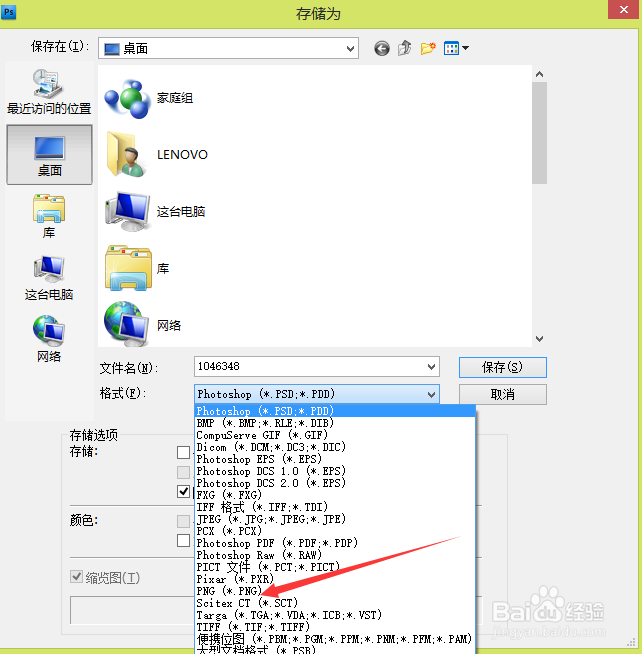Select This PC item in file list
This screenshot has height=654, width=642.
click(x=155, y=211)
